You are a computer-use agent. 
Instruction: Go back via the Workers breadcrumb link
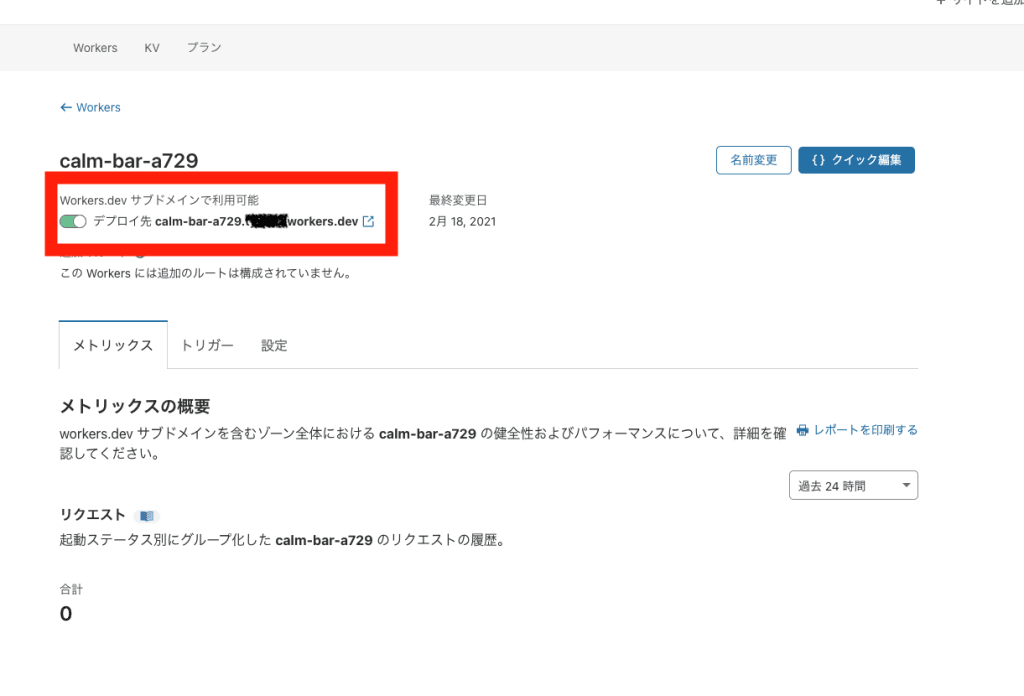99,107
